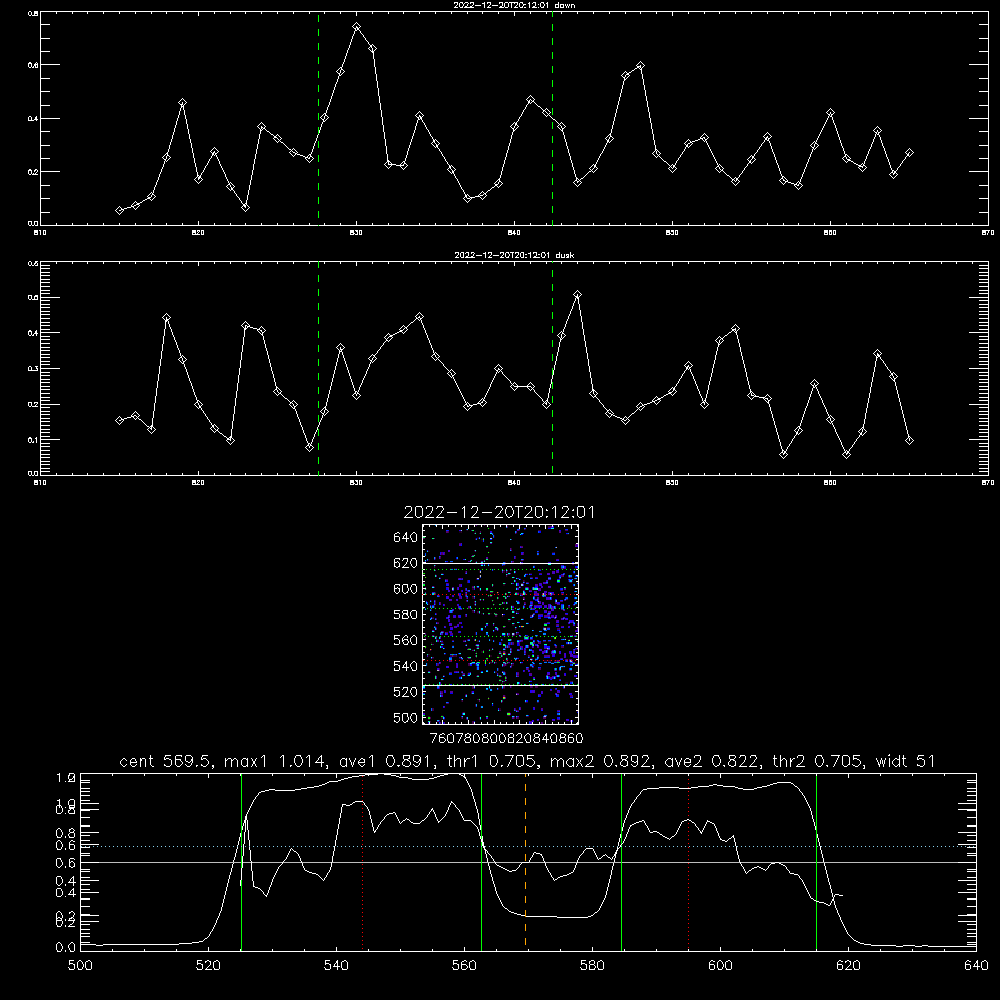This screenshot has height=1000, width=1000.
Task: Select left green dashed line in the dawn plot
Action: (x=318, y=118)
